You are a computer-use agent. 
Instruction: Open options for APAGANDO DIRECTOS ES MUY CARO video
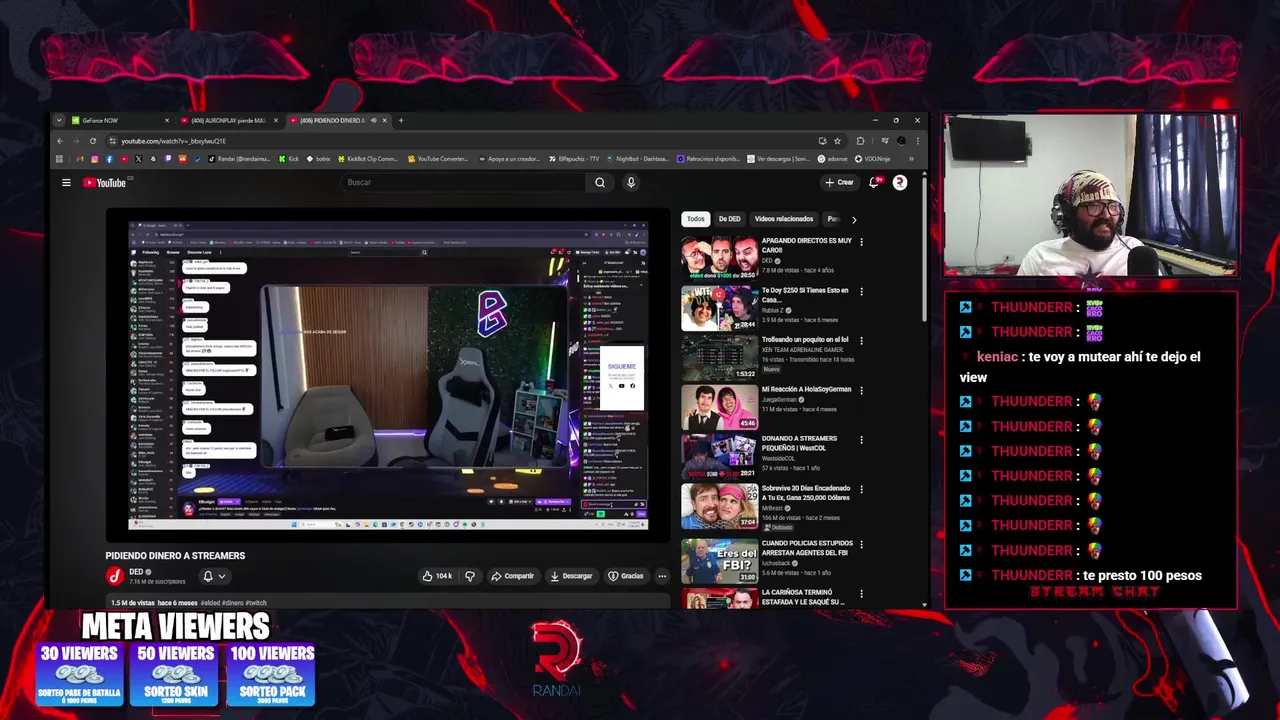pyautogui.click(x=861, y=242)
